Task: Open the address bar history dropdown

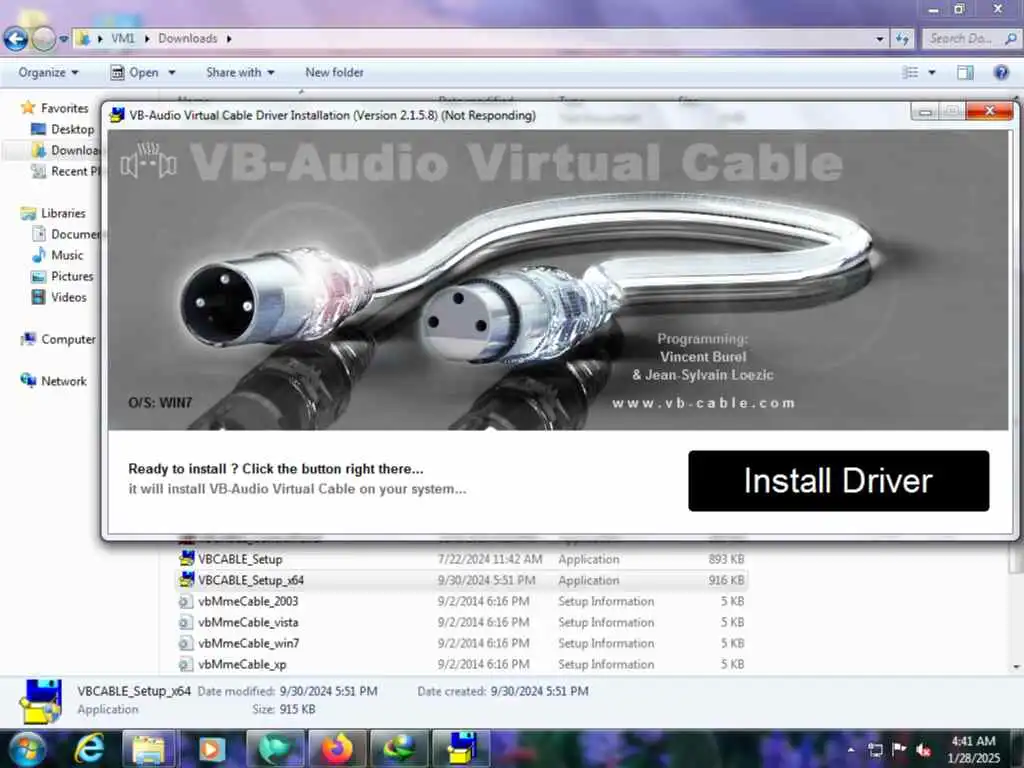Action: click(880, 39)
